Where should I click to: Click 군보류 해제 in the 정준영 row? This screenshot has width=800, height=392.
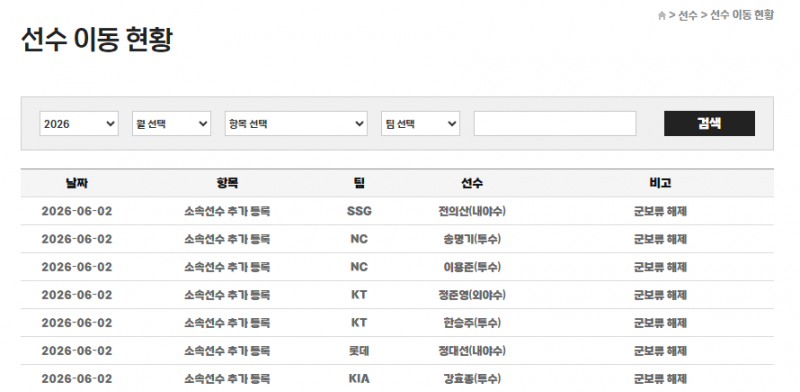660,295
